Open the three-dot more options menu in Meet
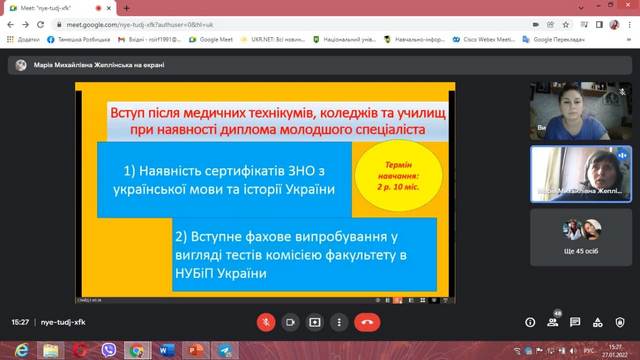Image resolution: width=640 pixels, height=360 pixels. (x=339, y=322)
